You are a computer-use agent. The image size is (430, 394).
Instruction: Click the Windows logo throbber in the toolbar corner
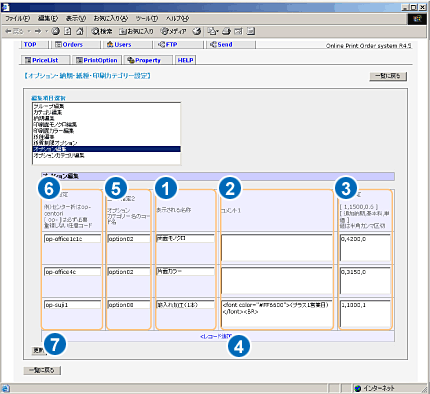[x=417, y=19]
